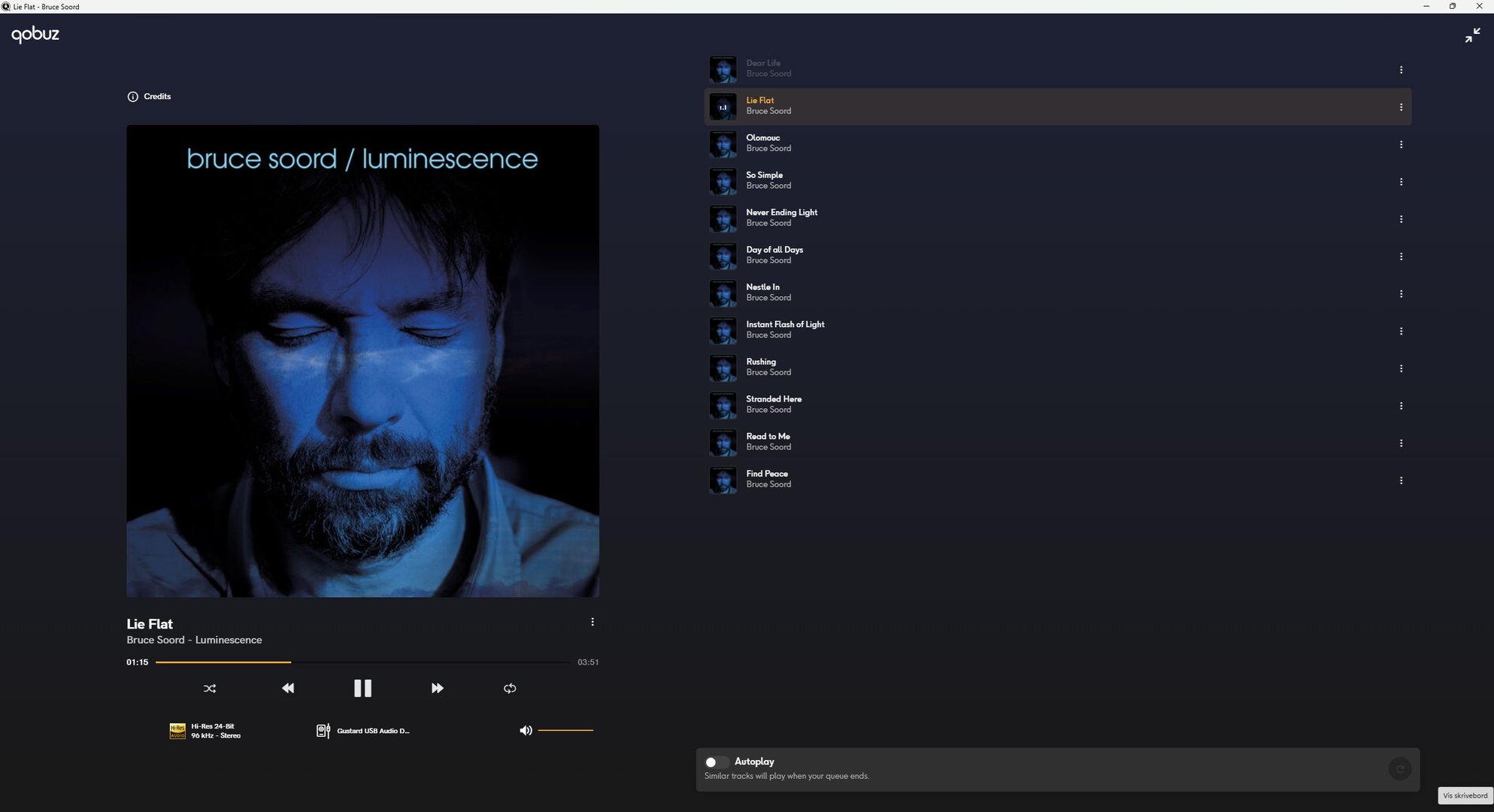Open more options for Day of all Days

(x=1401, y=256)
